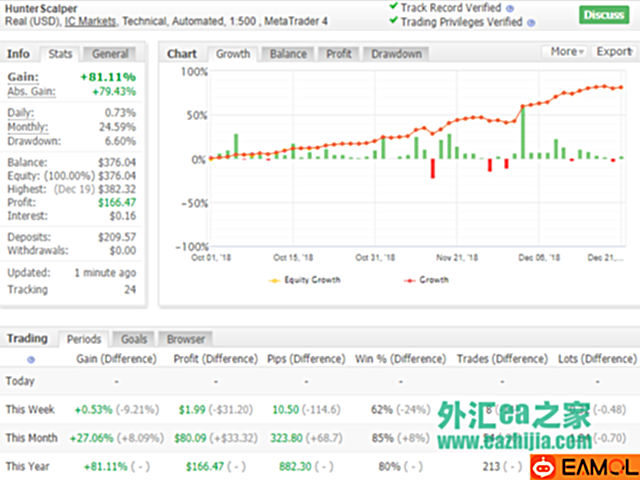Toggle Equity Growth legend marker

pos(274,280)
